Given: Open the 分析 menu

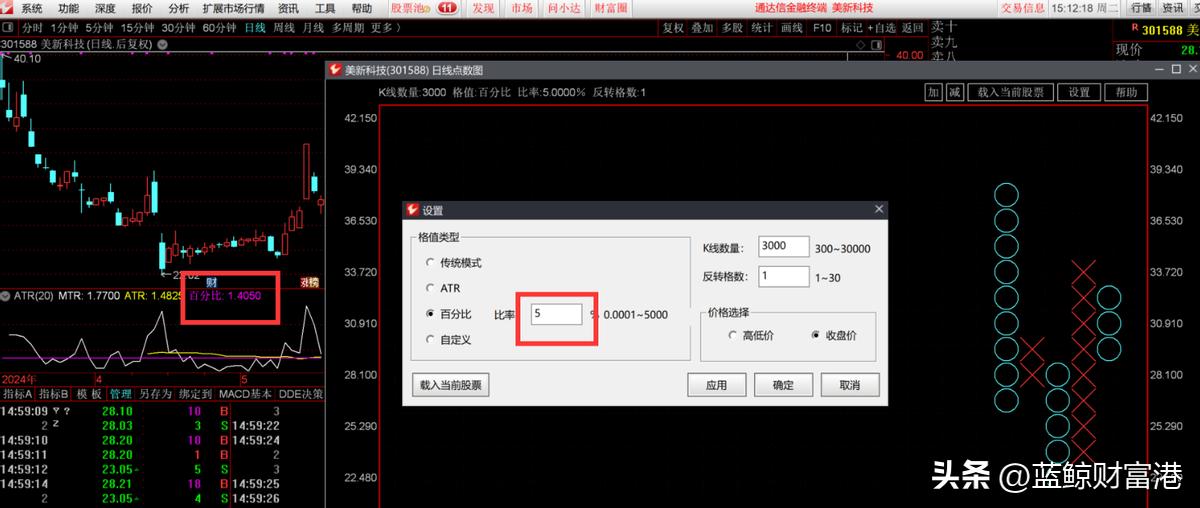Looking at the screenshot, I should (x=179, y=8).
